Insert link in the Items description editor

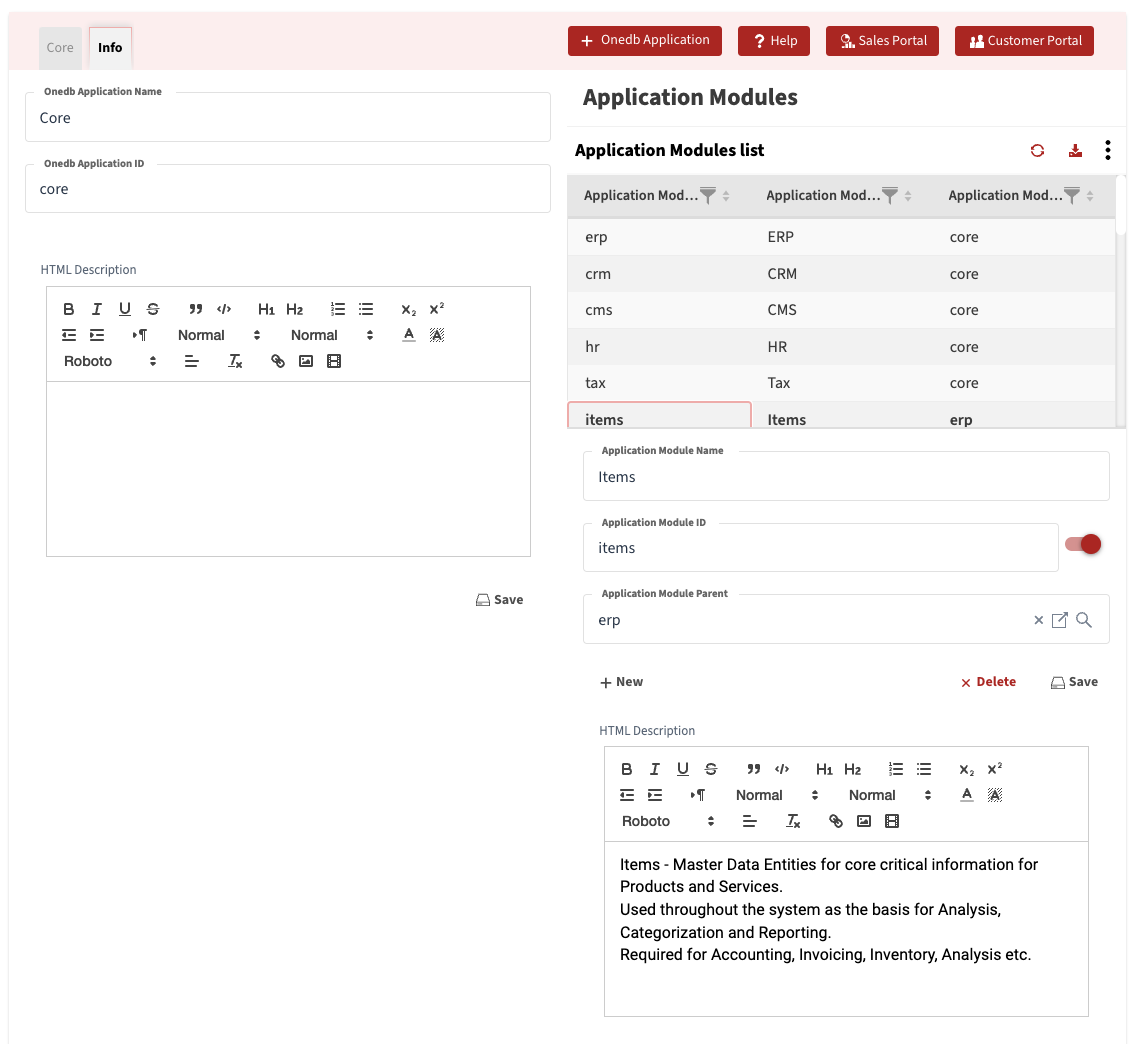click(836, 822)
